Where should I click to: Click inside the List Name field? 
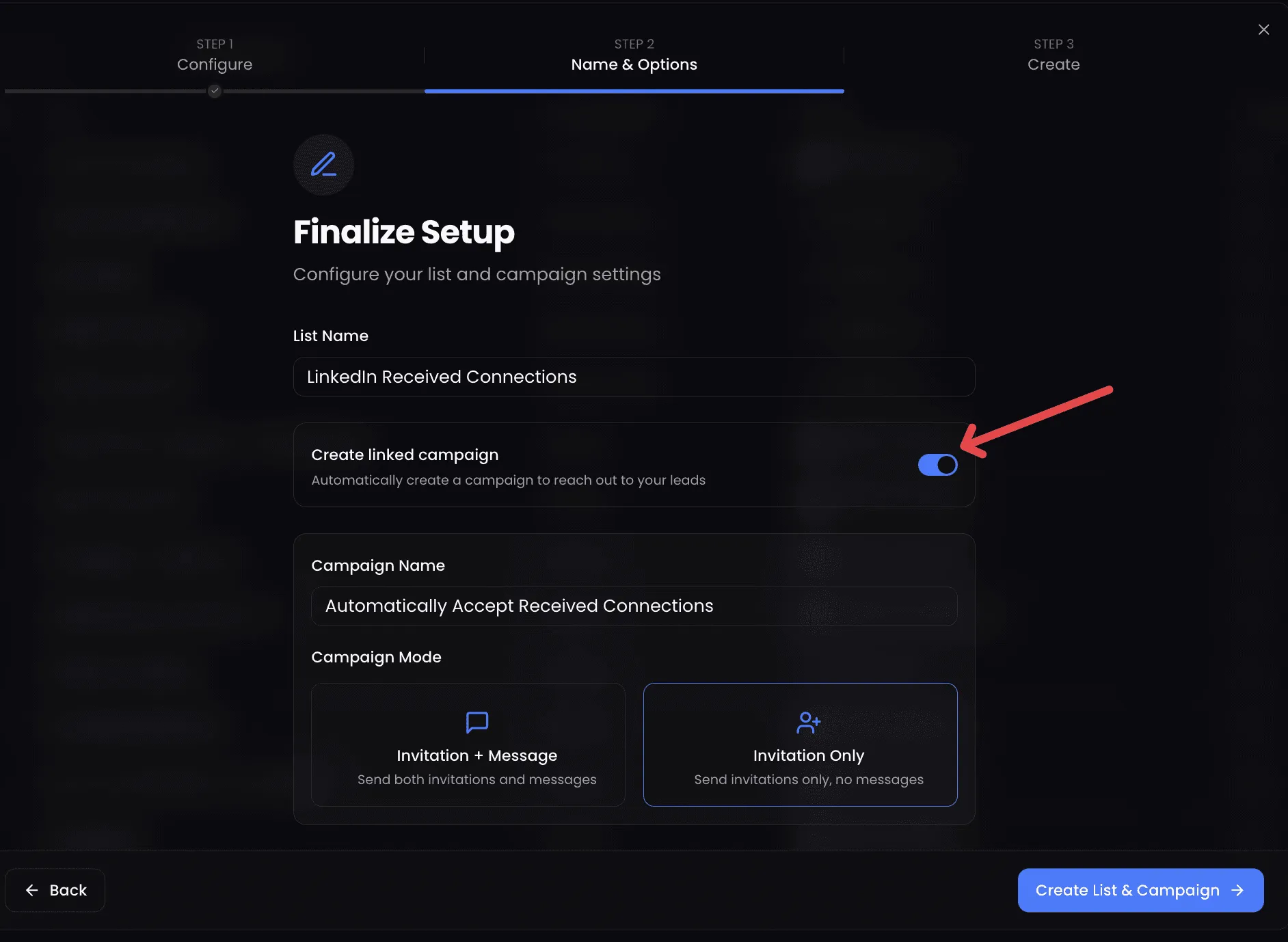coord(633,377)
